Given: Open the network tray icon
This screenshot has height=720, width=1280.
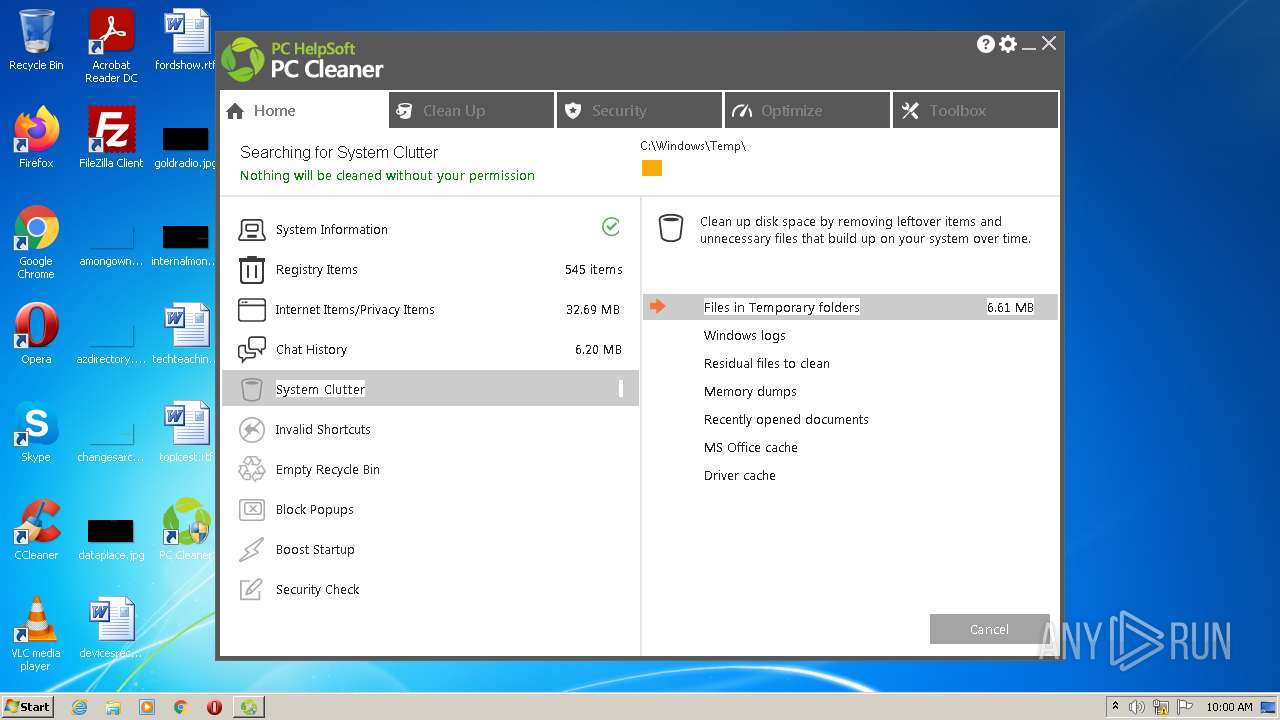Looking at the screenshot, I should [x=1161, y=707].
